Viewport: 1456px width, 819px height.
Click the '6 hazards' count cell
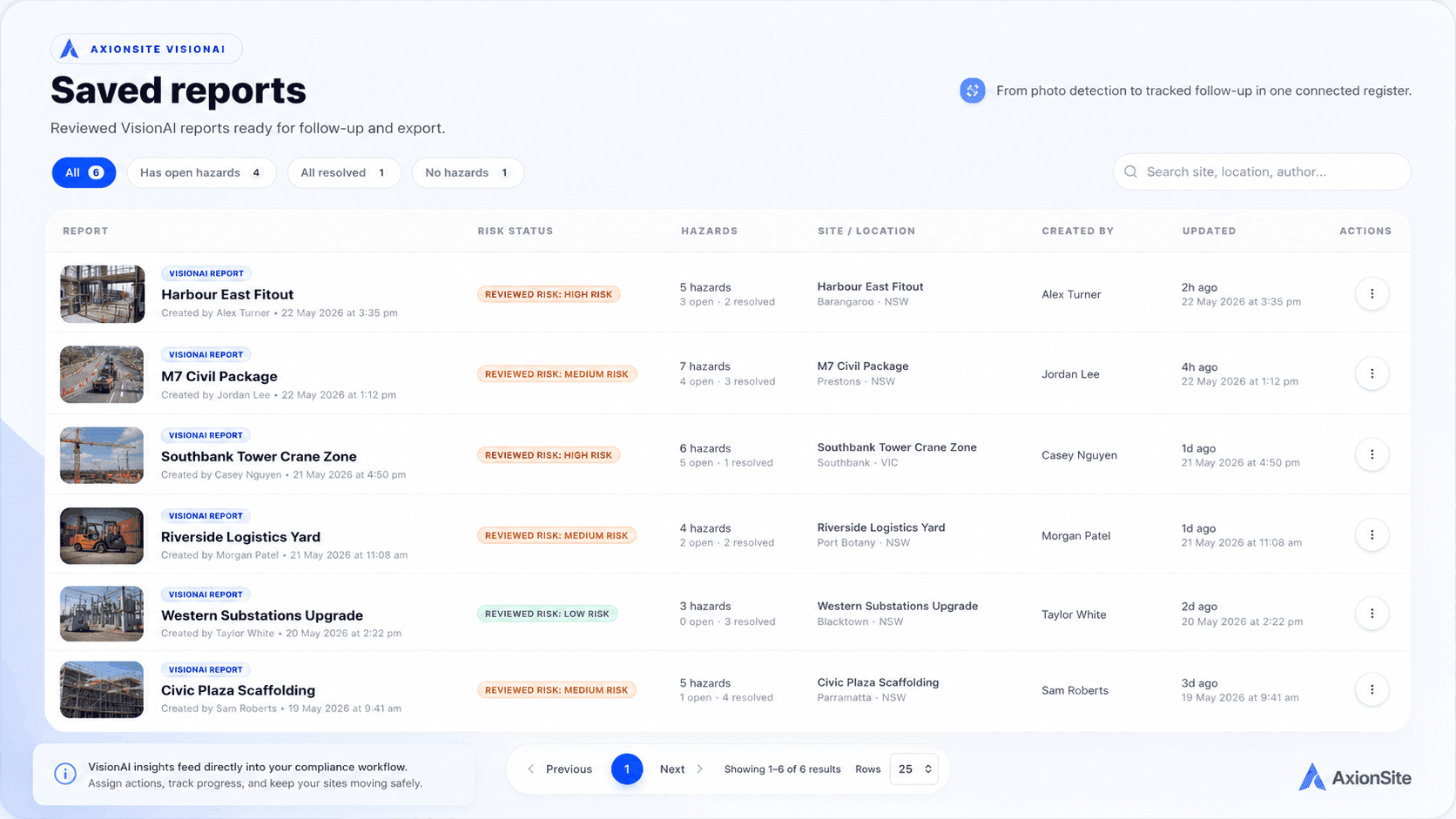705,448
